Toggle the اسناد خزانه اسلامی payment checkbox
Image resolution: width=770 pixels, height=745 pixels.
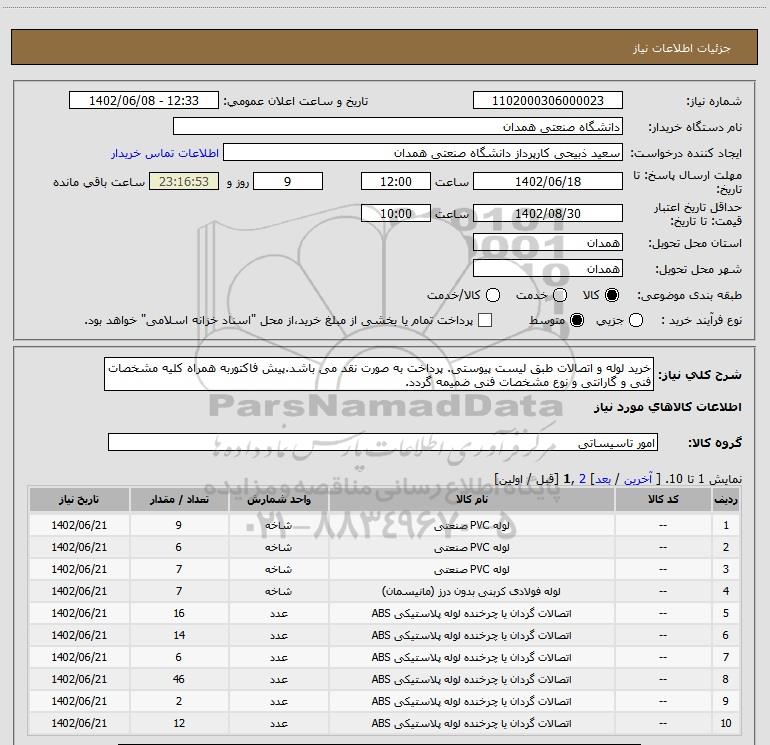tap(485, 320)
